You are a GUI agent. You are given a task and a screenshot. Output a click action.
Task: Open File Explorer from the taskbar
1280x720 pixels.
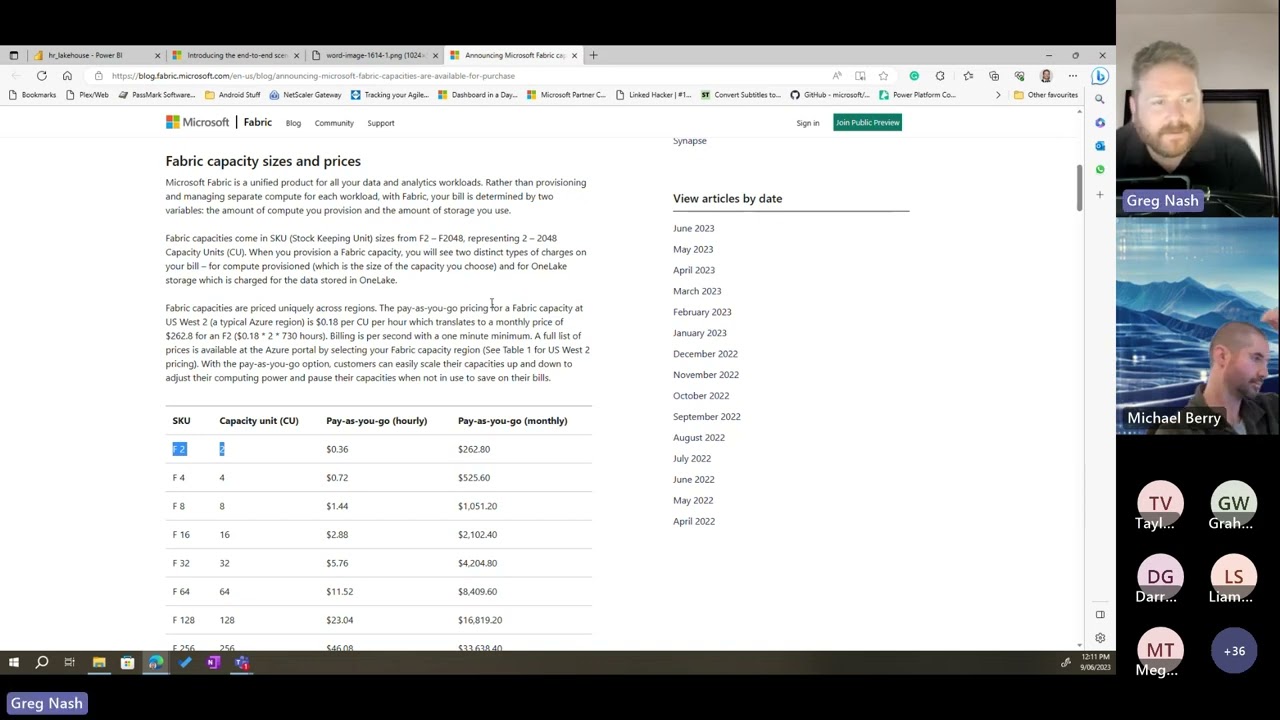coord(99,662)
